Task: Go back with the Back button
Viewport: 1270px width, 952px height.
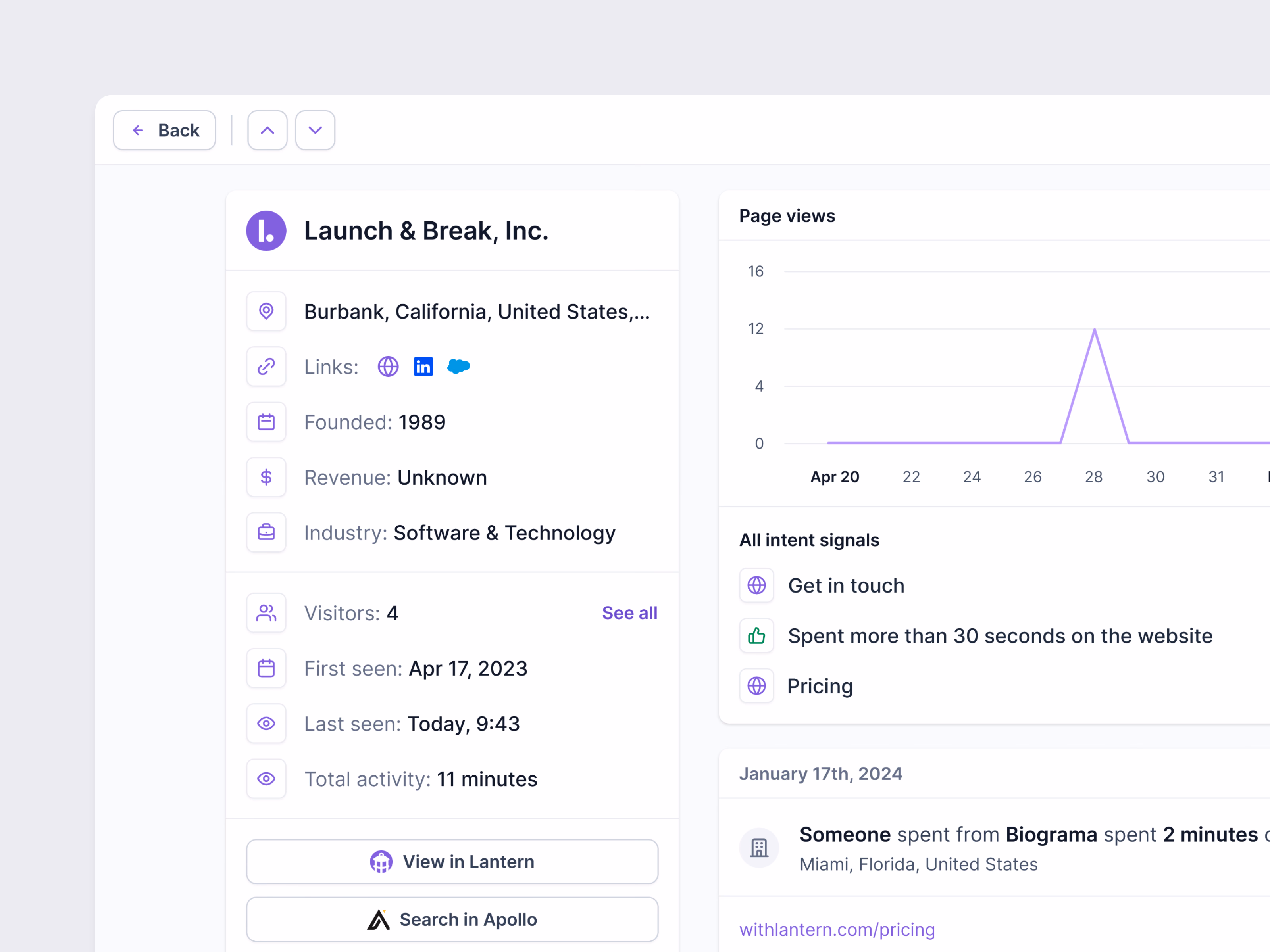Action: 164,130
